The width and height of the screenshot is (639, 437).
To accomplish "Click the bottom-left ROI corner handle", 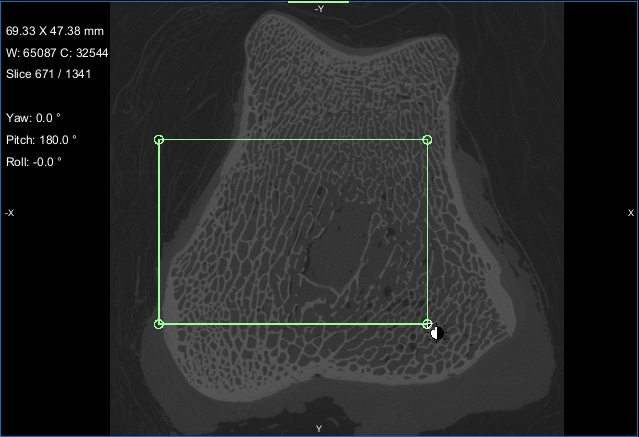I will 159,324.
